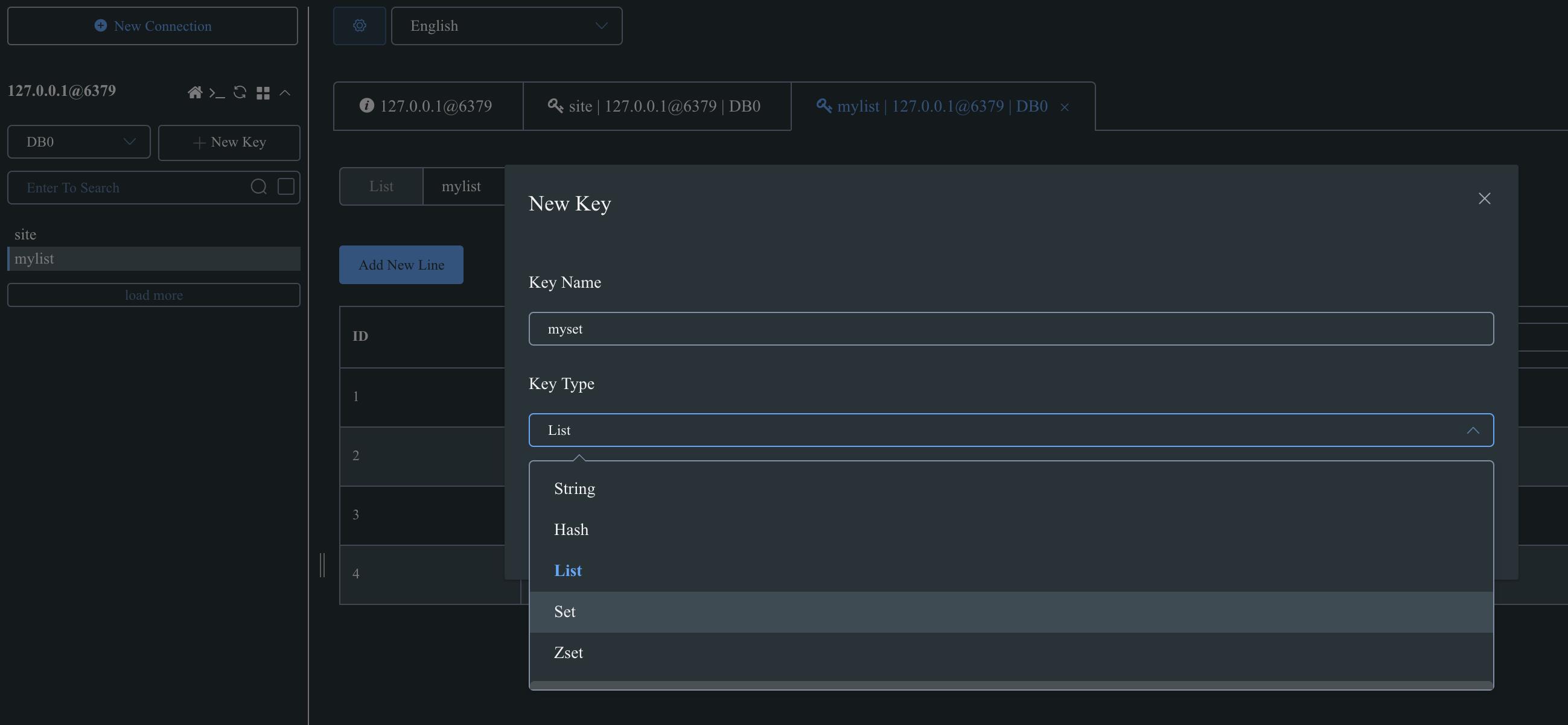Toggle the square checkbox next to search bar

(x=285, y=187)
